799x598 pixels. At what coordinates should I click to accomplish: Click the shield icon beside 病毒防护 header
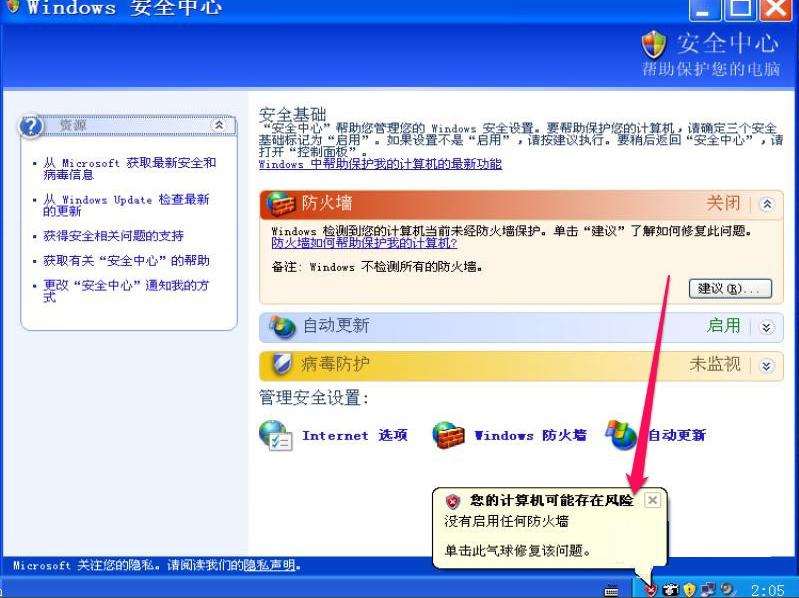point(281,365)
